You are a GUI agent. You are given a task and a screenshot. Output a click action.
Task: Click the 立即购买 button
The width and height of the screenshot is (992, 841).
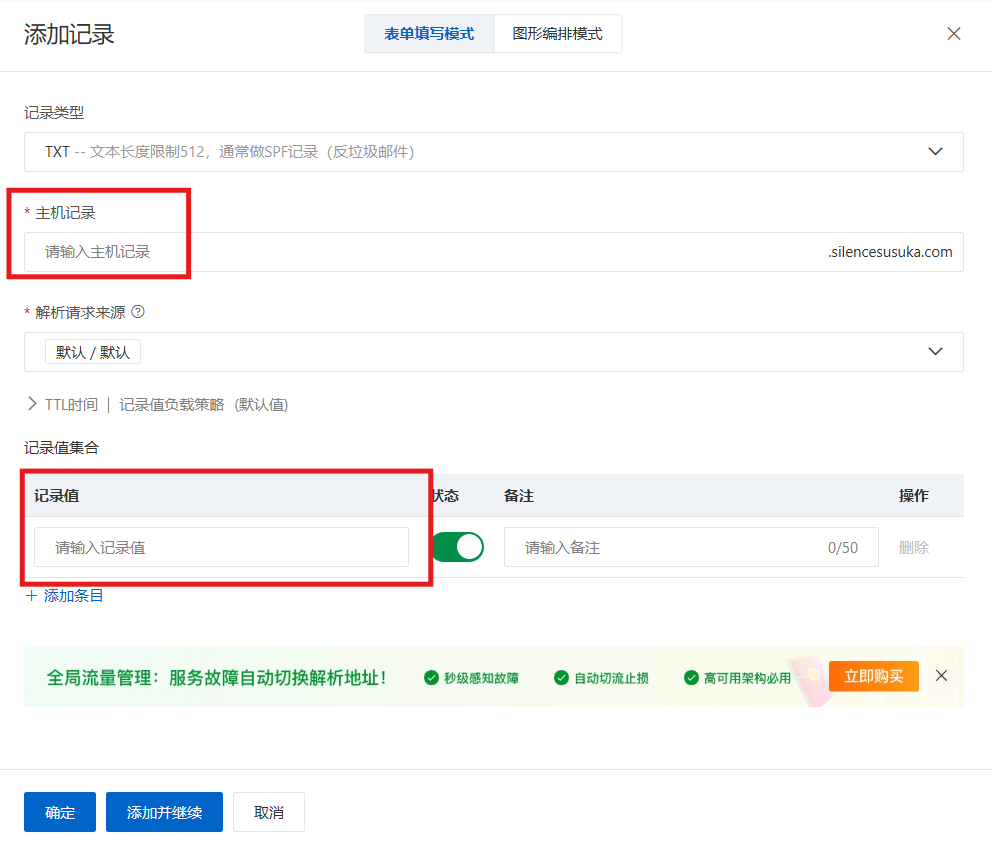(x=873, y=677)
